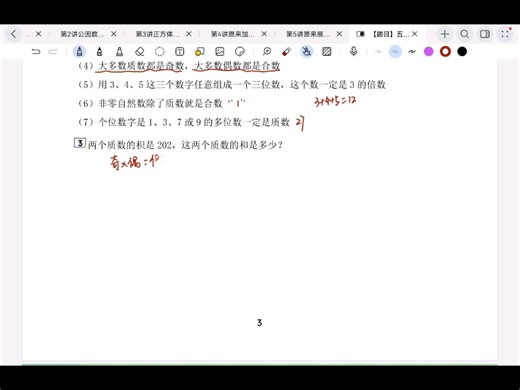Screen dimensions: 520x390
Task: Choose the thinnest stroke width
Action: [378, 52]
